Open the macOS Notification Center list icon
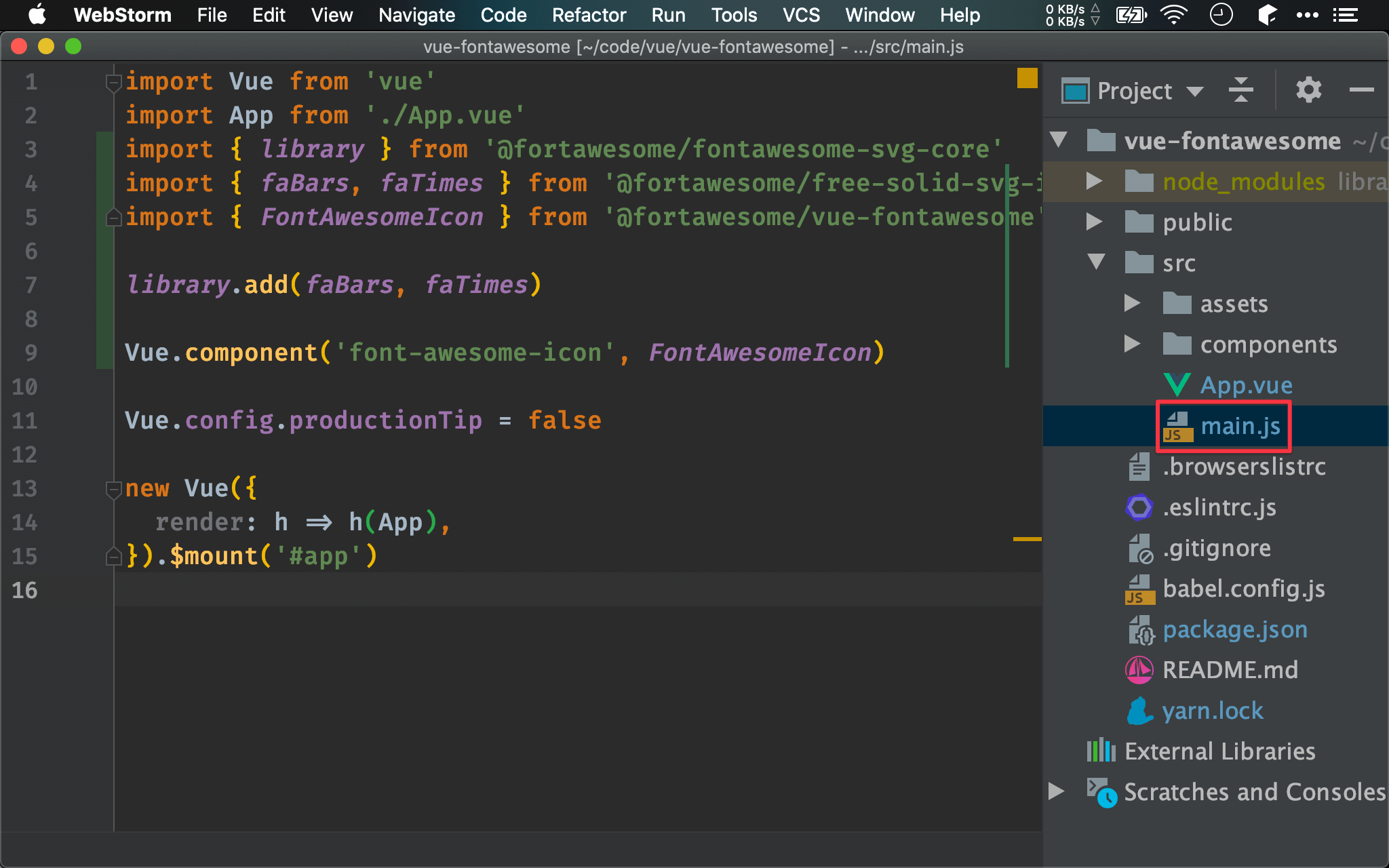The height and width of the screenshot is (868, 1389). 1345,14
